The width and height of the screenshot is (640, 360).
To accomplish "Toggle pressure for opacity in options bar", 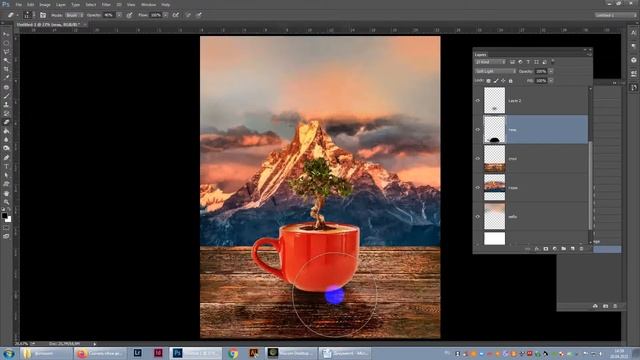I will 129,15.
